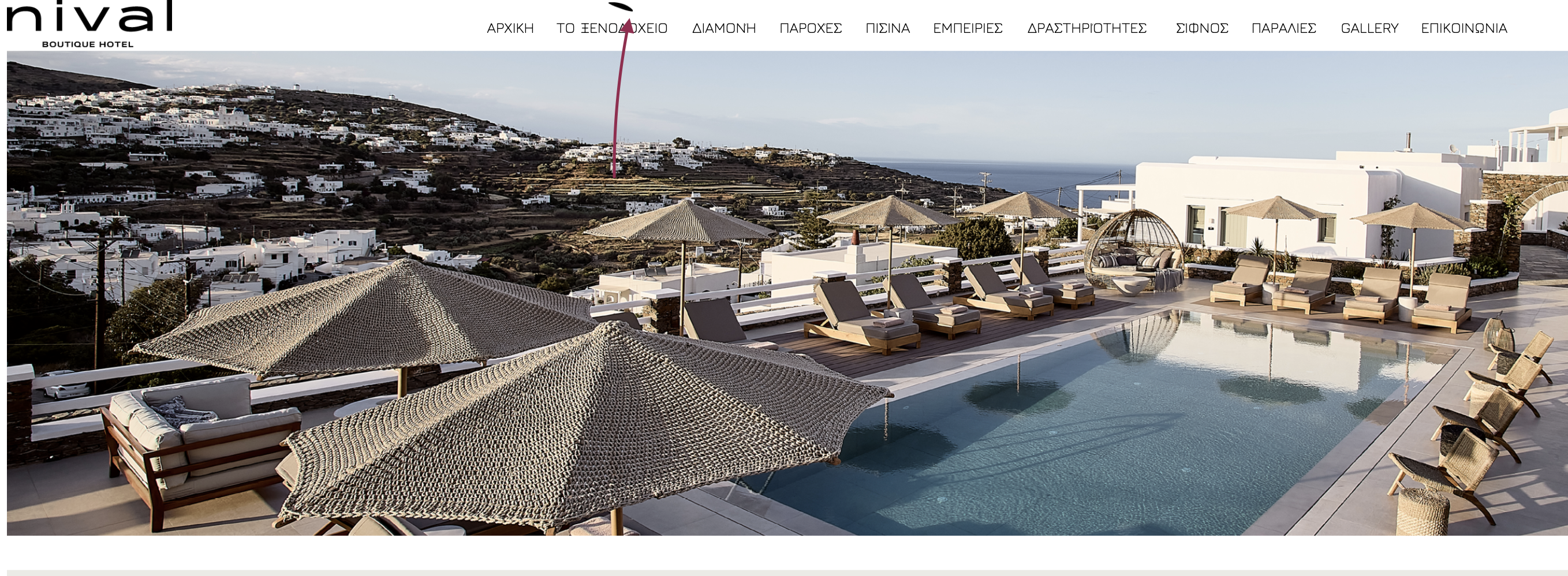Go to ΕΠΙΚΟΙΝΩΝΙΑ contact page
This screenshot has height=576, width=1568.
1464,28
